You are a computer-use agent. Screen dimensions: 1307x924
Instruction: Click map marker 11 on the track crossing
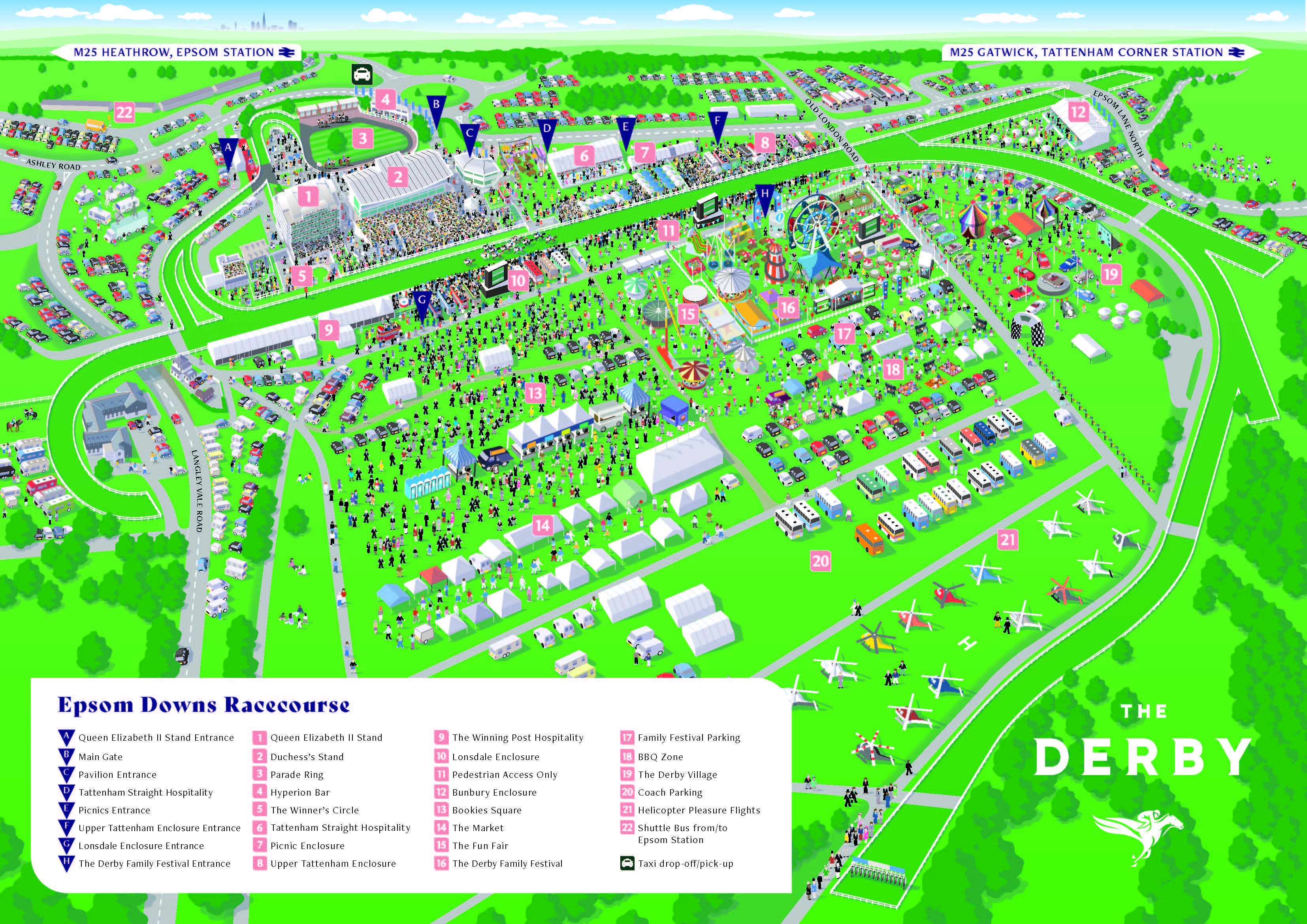pyautogui.click(x=668, y=231)
